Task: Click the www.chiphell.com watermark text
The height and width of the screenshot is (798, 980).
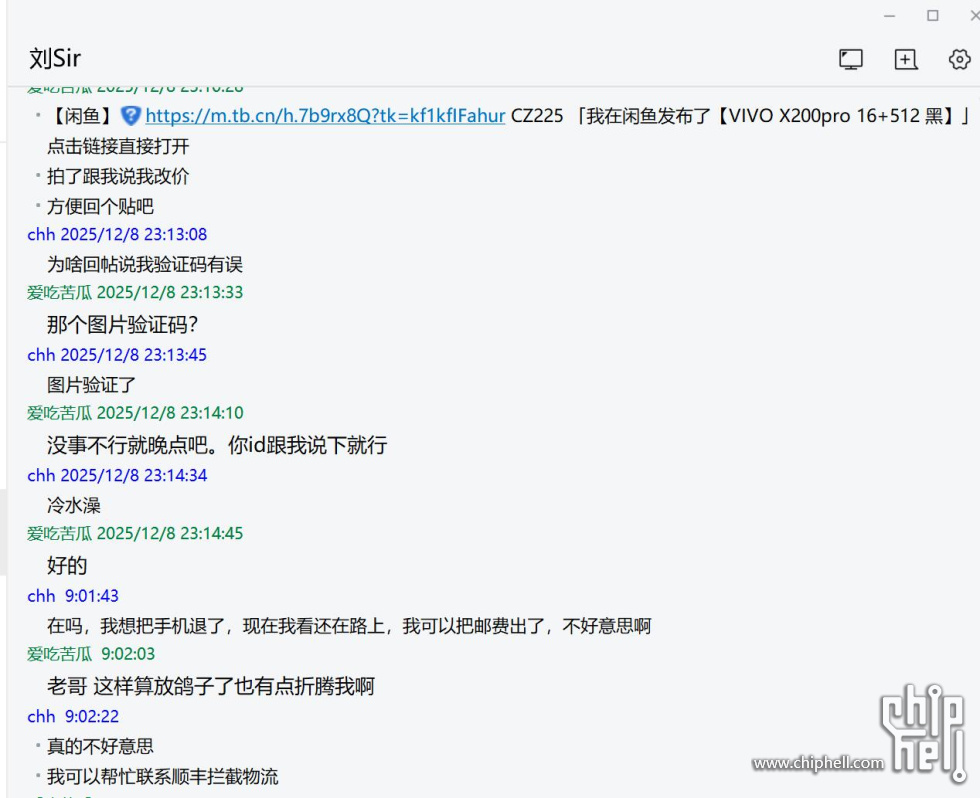Action: pos(820,762)
